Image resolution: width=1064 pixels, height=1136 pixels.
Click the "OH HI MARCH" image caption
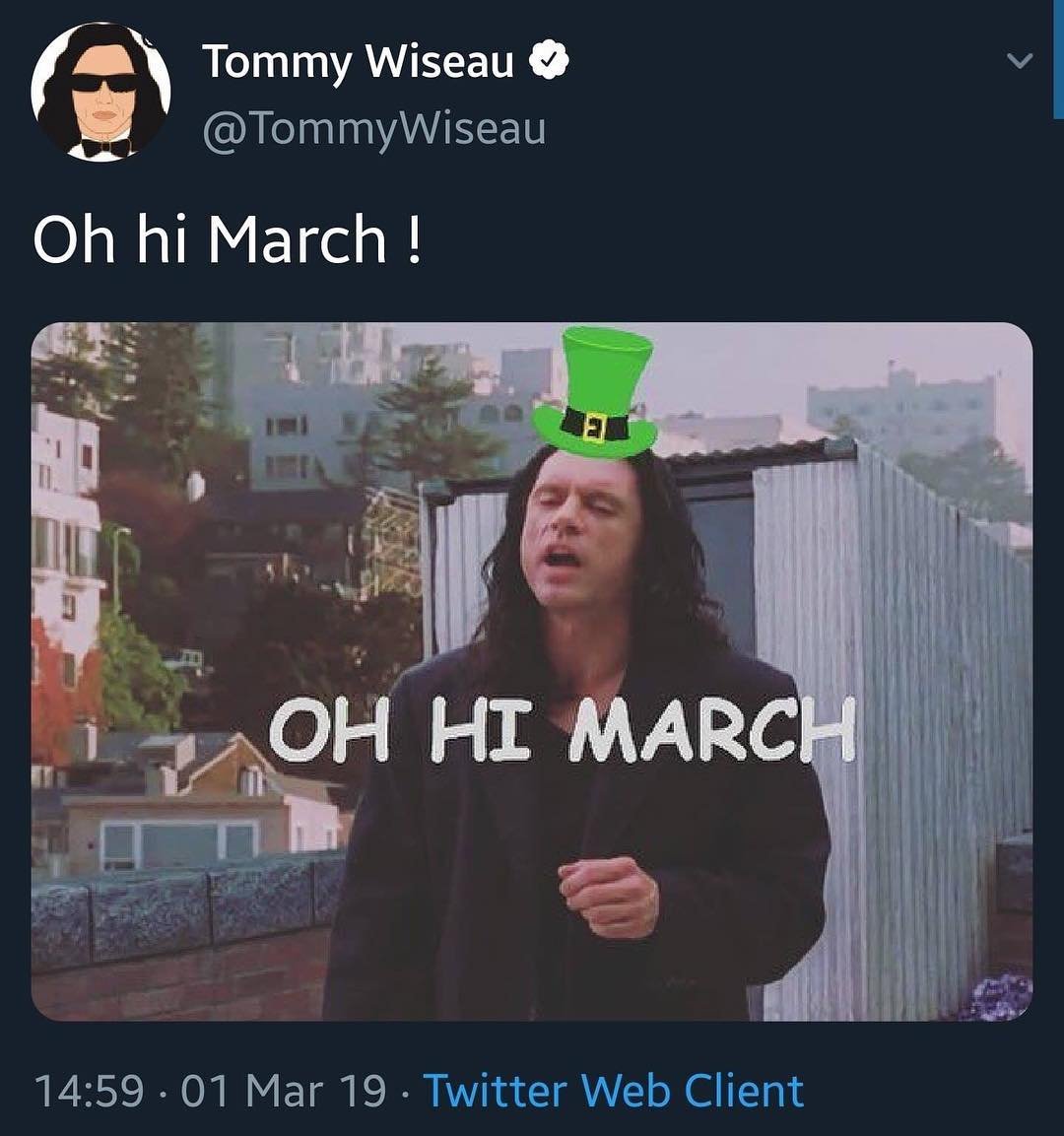click(x=561, y=730)
